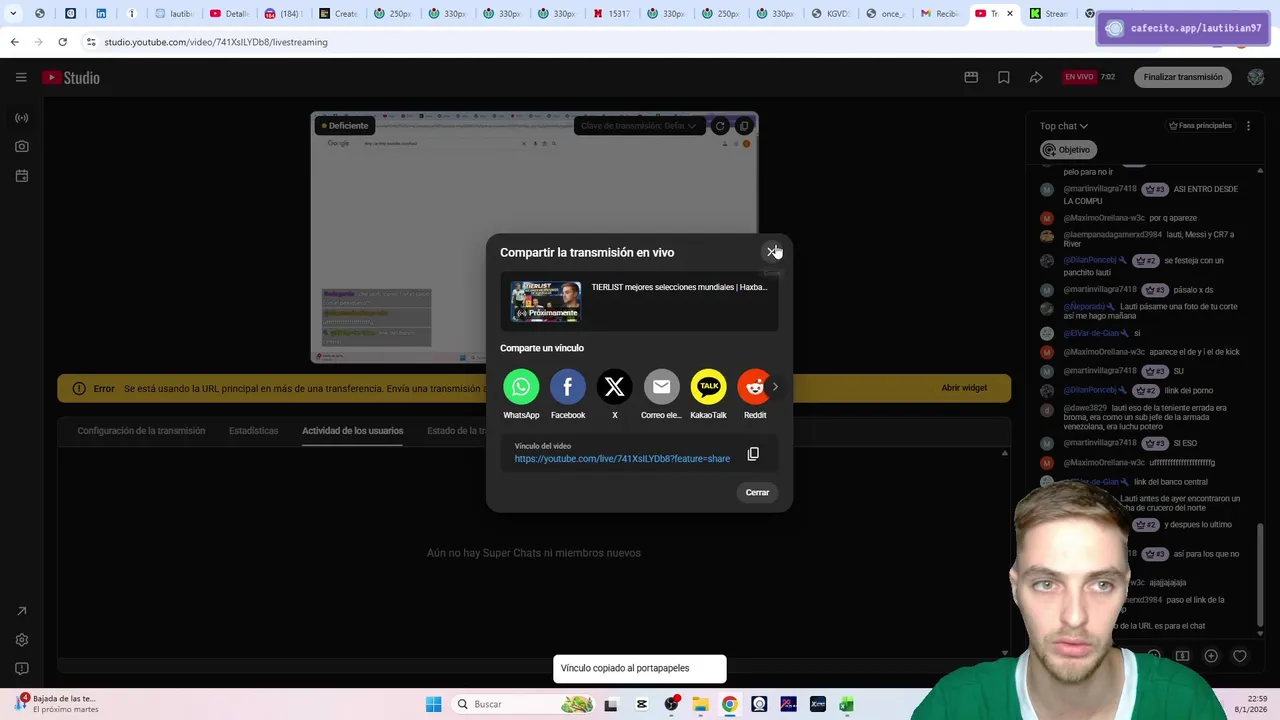Click the chat scrollbar up arrow

[1260, 170]
